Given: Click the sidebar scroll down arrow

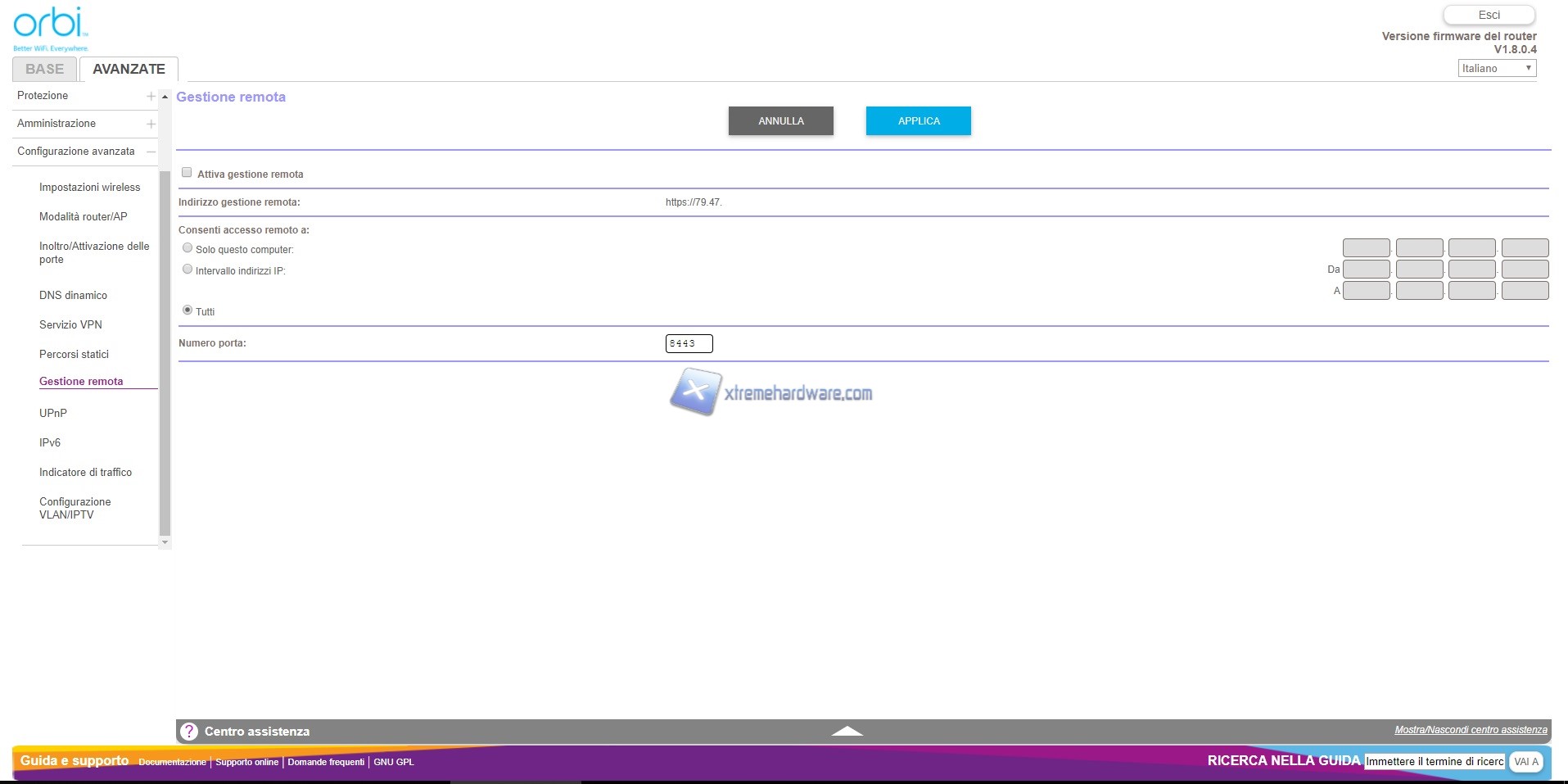Looking at the screenshot, I should tap(165, 542).
